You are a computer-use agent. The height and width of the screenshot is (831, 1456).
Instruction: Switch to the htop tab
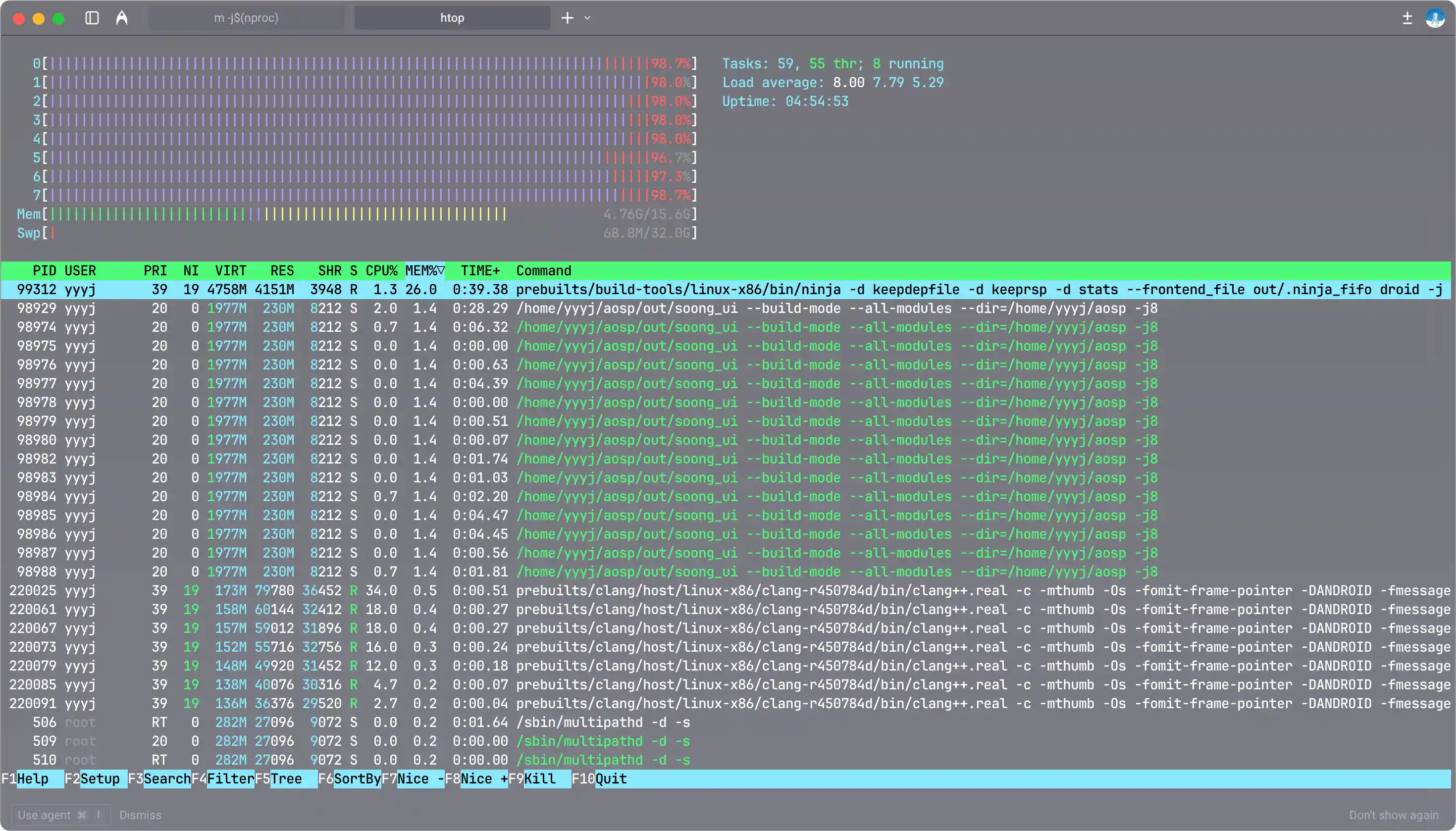click(x=452, y=18)
